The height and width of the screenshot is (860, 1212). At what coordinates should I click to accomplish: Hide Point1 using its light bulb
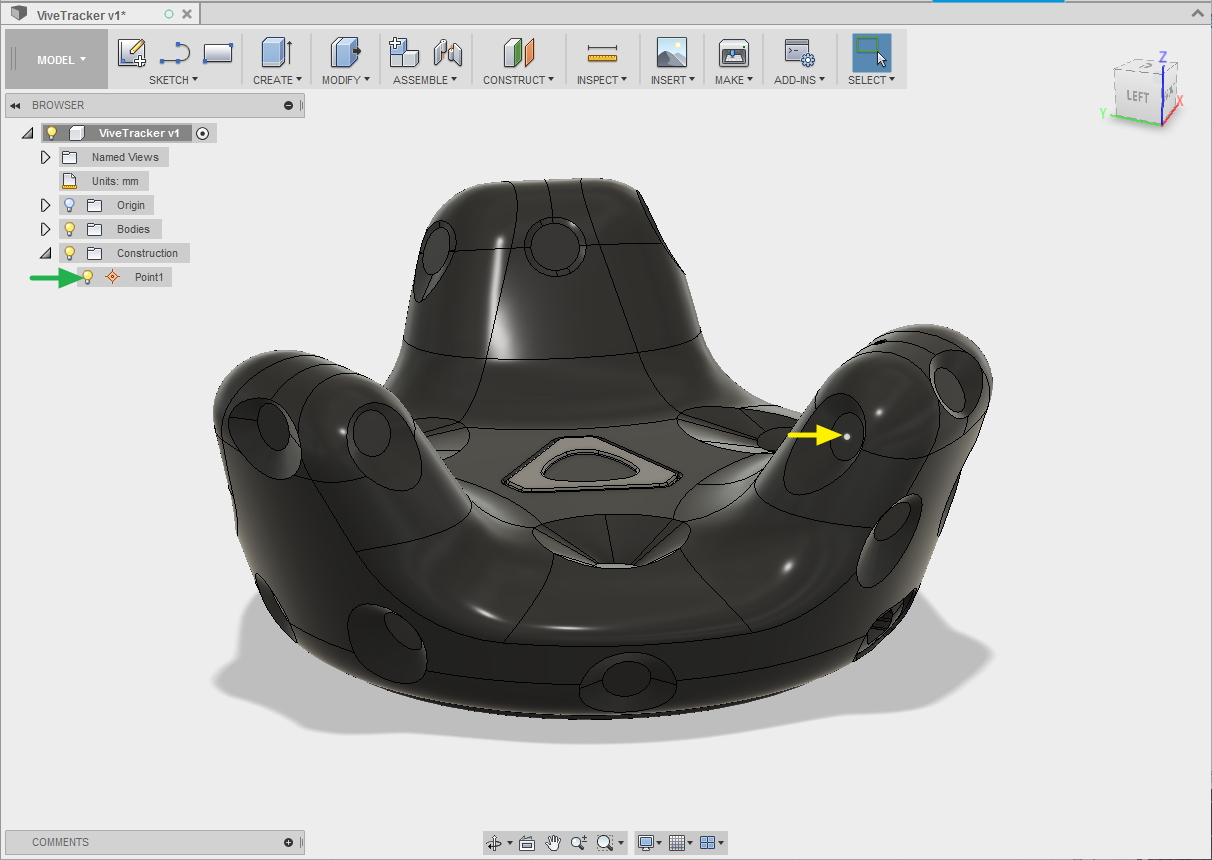88,277
